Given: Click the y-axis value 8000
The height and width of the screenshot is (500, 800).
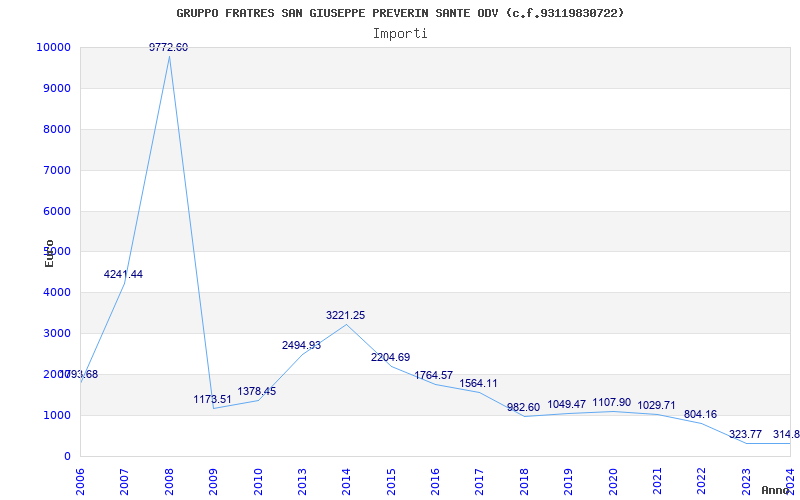Looking at the screenshot, I should (56, 130).
